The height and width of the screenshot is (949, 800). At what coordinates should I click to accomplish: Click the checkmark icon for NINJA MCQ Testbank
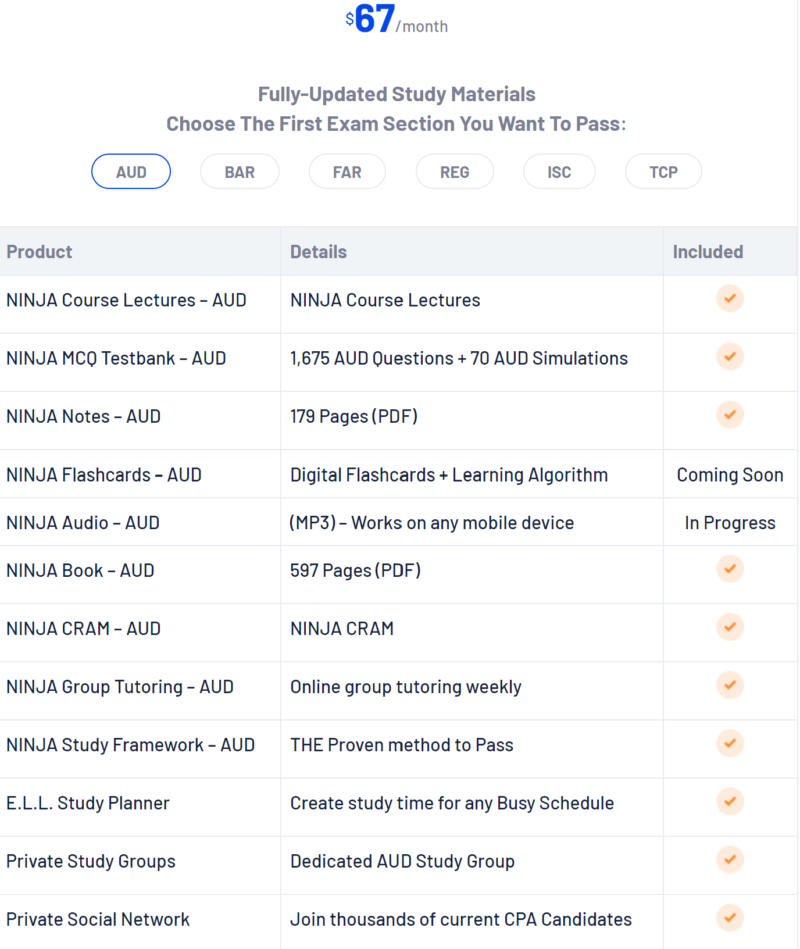pyautogui.click(x=730, y=356)
